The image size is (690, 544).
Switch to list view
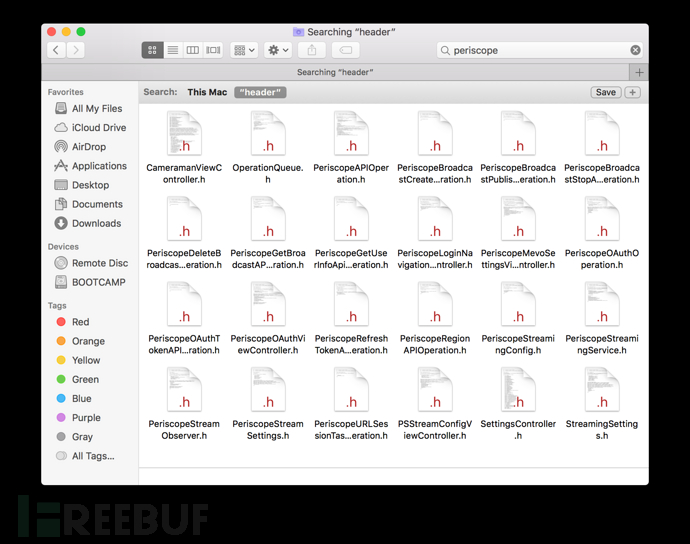point(173,50)
